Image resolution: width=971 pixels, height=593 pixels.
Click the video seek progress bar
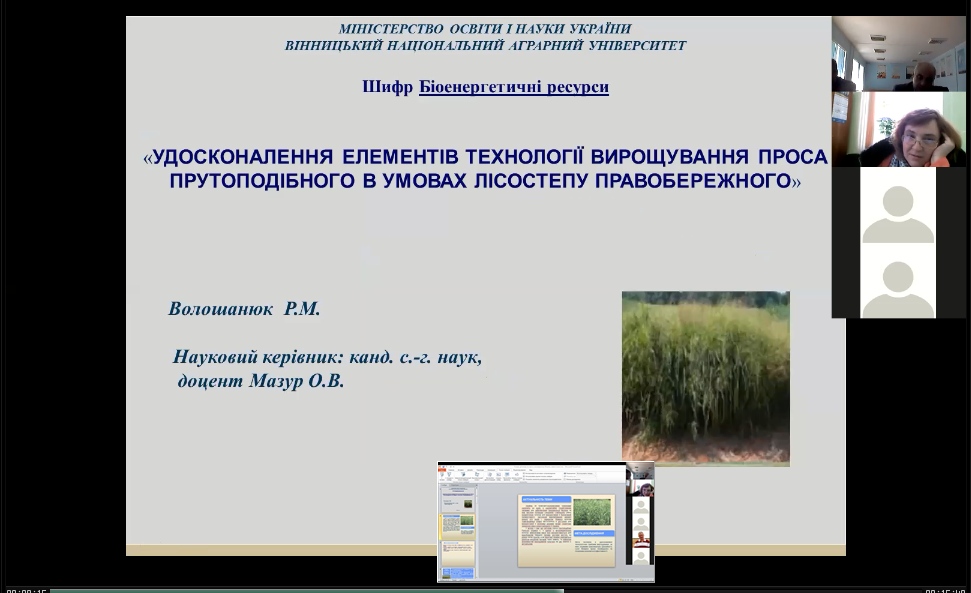[x=486, y=591]
